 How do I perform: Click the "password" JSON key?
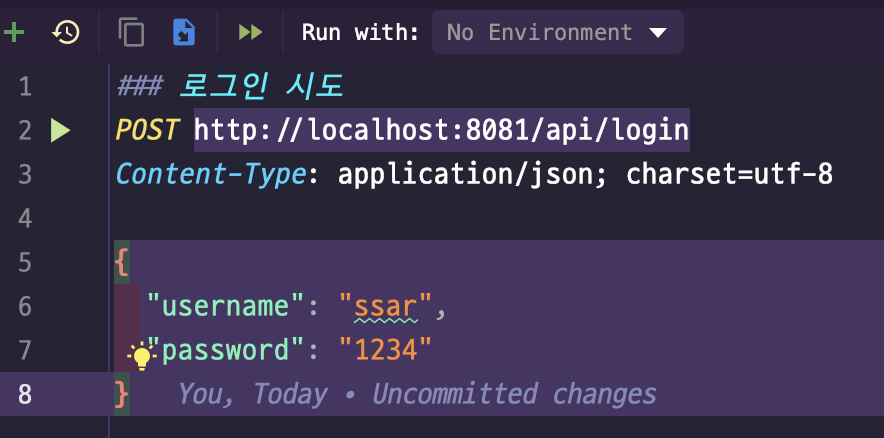[x=226, y=350]
